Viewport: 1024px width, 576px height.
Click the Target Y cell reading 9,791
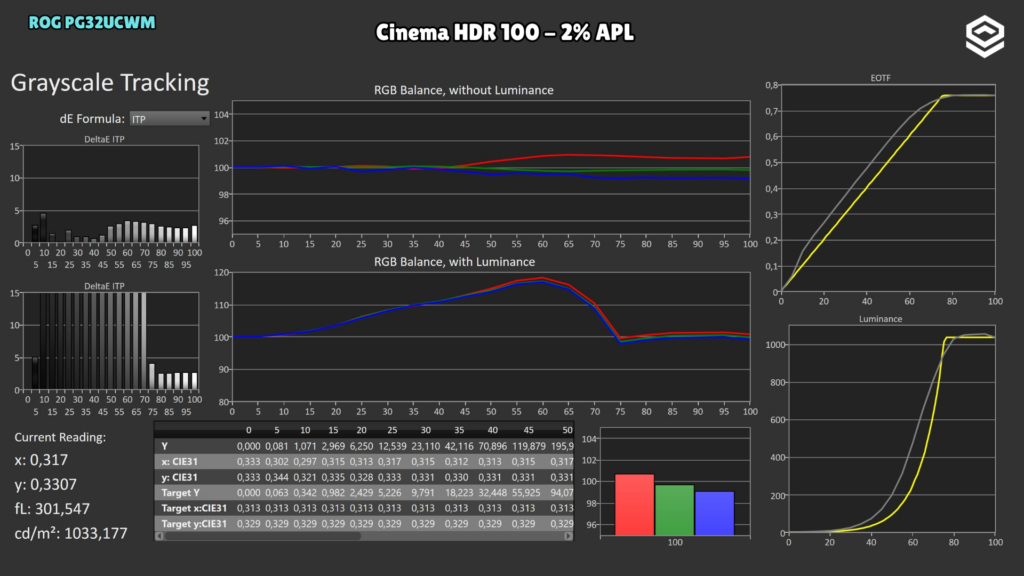click(423, 493)
